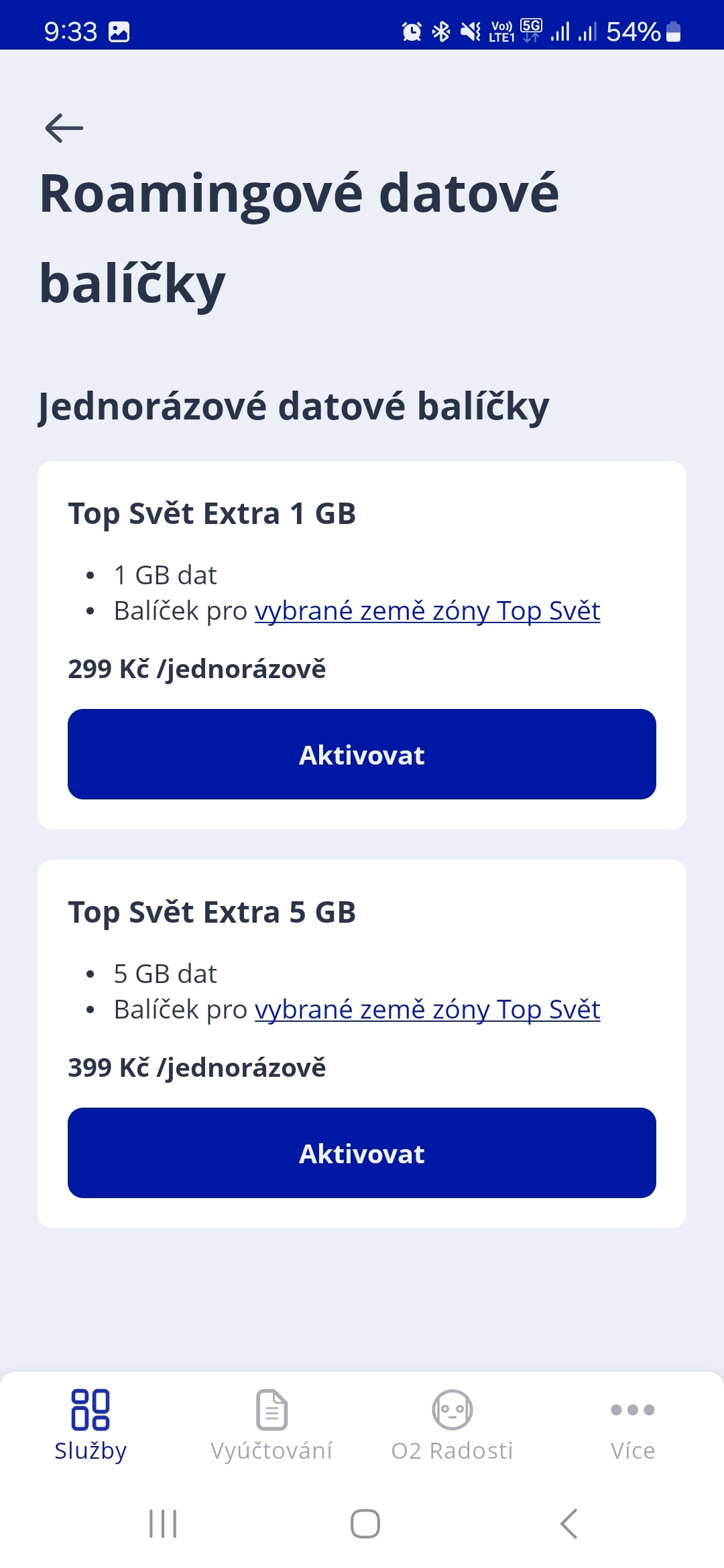
Task: Tap the image notification icon by clock
Action: (x=119, y=31)
